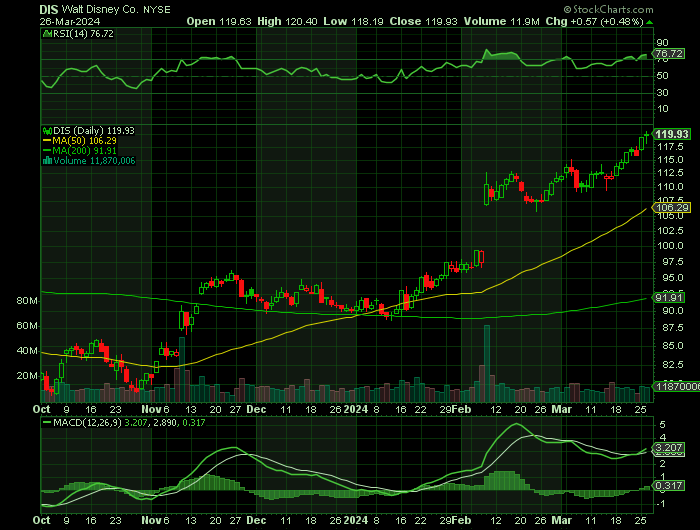Click the RSI(14) 76.72 indicator label
700x530 pixels.
click(x=83, y=33)
